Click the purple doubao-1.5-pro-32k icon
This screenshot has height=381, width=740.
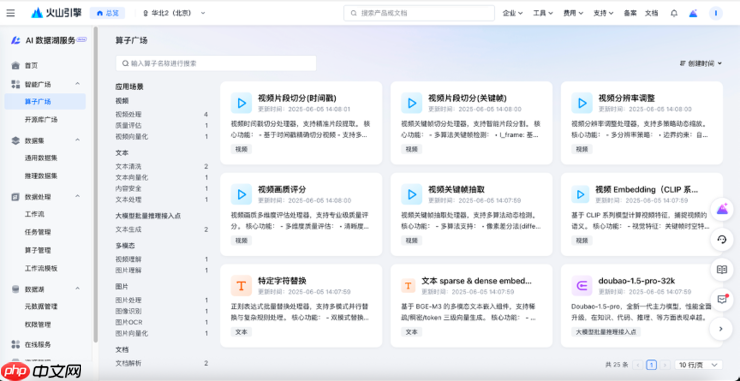pos(581,285)
